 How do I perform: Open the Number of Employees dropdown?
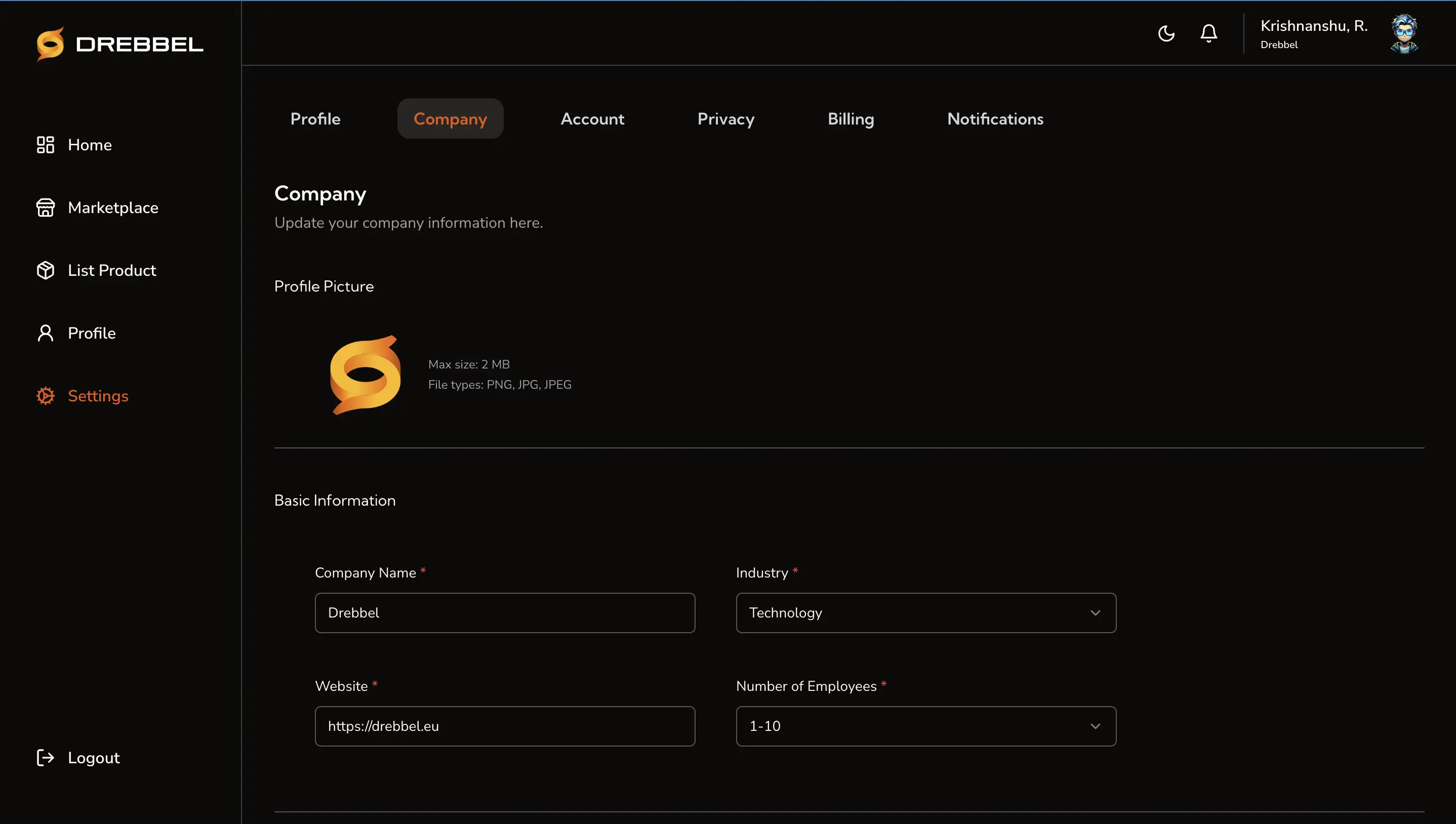click(926, 726)
